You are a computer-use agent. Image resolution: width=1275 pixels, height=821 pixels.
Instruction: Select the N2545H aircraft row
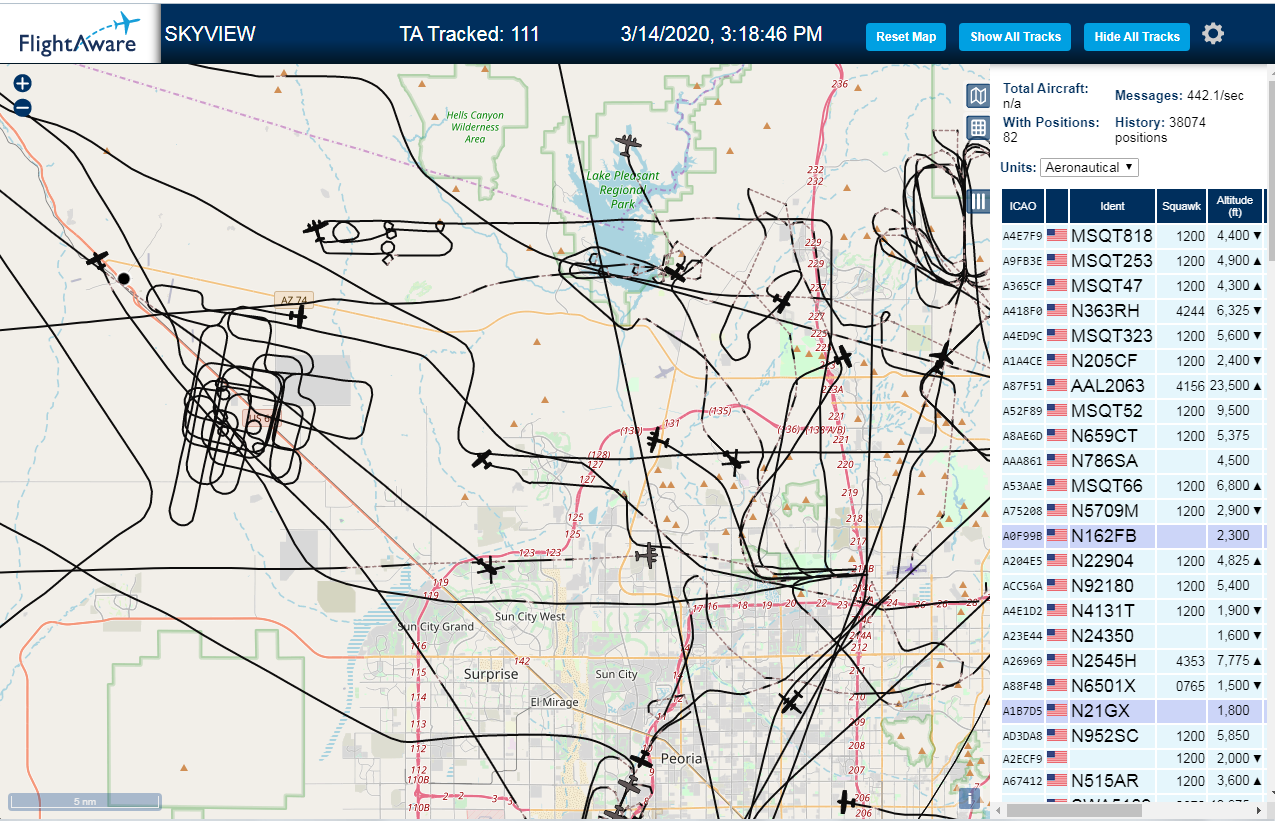pos(1133,661)
